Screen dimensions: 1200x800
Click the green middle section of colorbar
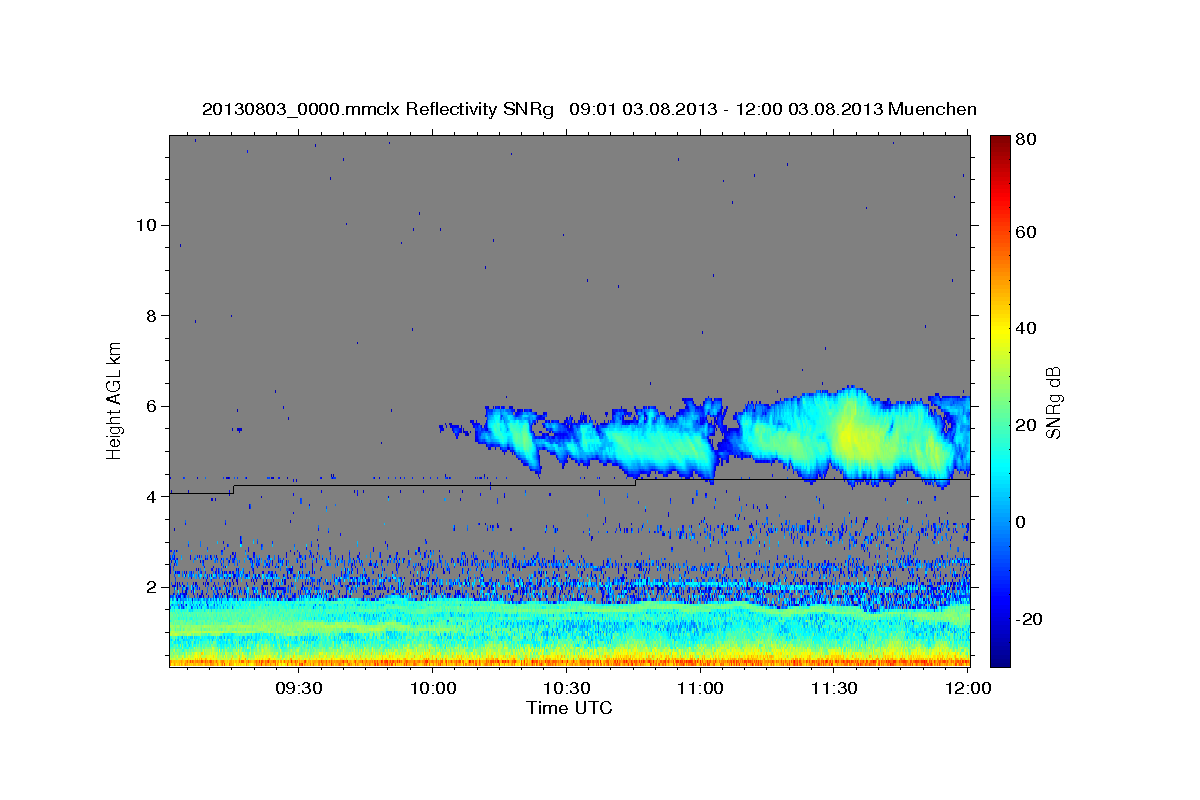1000,400
